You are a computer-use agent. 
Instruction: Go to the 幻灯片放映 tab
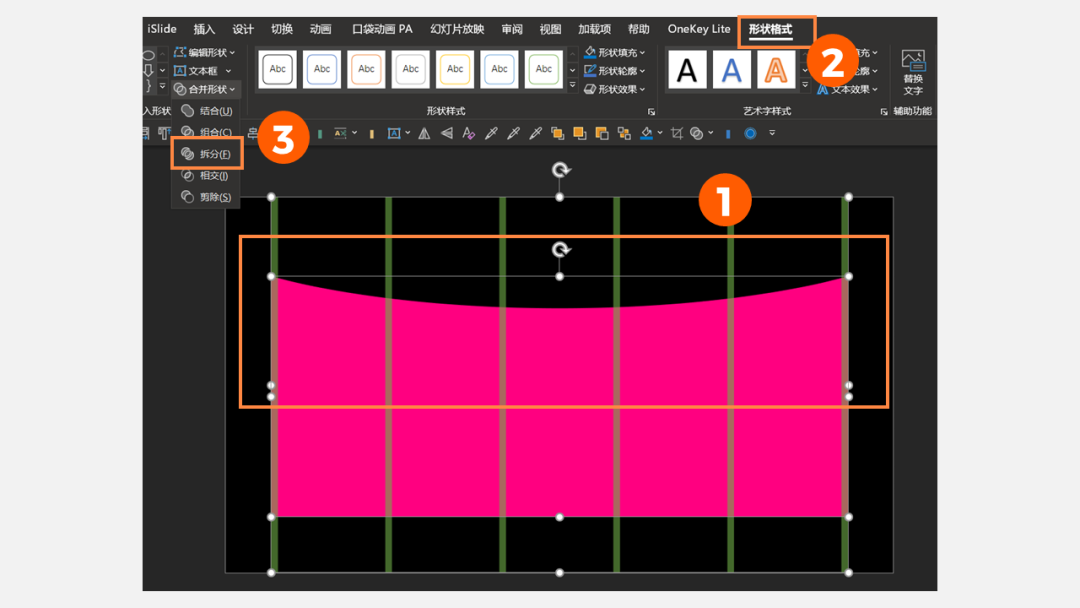coord(457,30)
